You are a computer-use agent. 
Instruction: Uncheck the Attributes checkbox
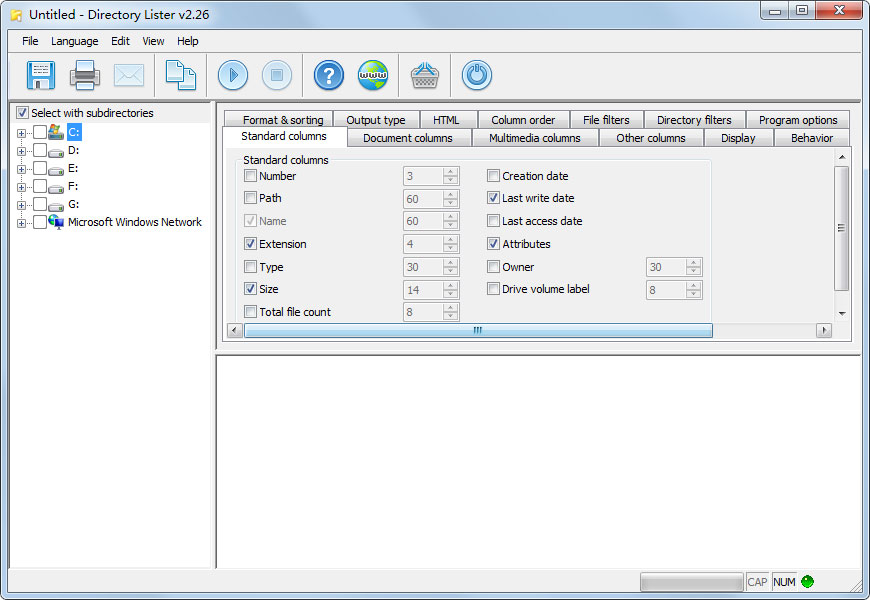[x=493, y=244]
